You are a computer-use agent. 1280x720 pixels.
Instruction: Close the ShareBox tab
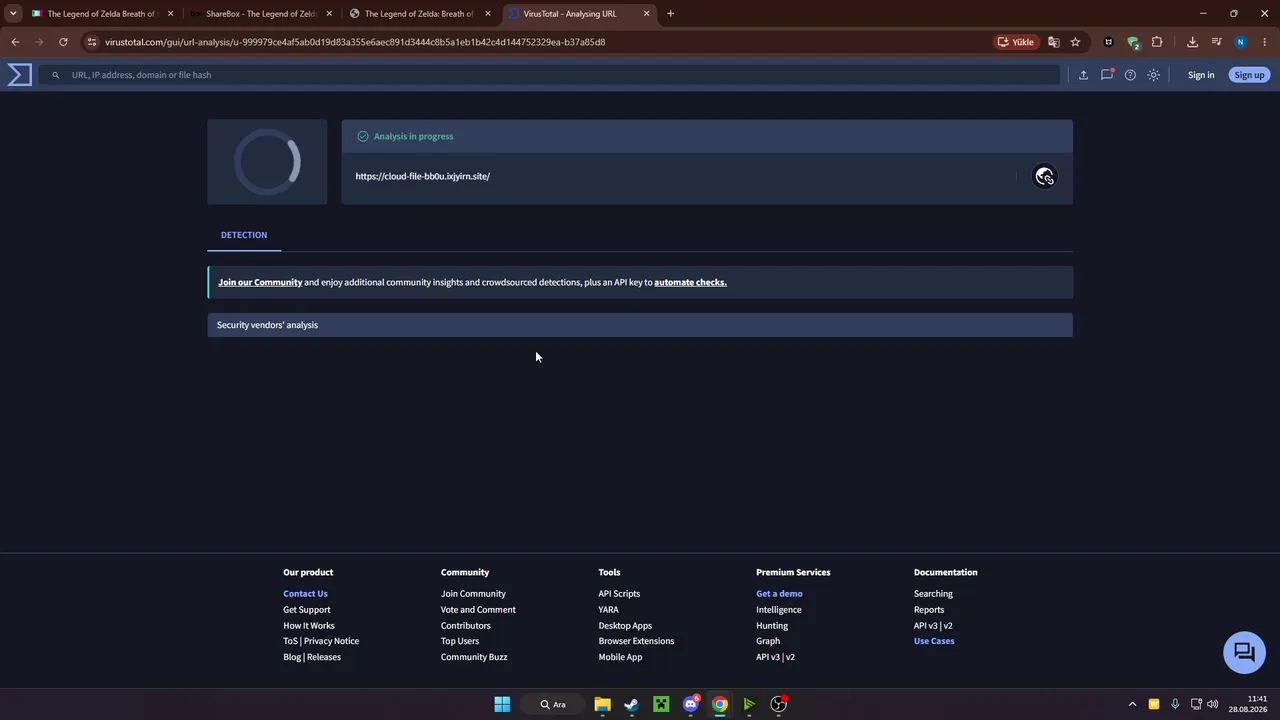click(x=329, y=14)
